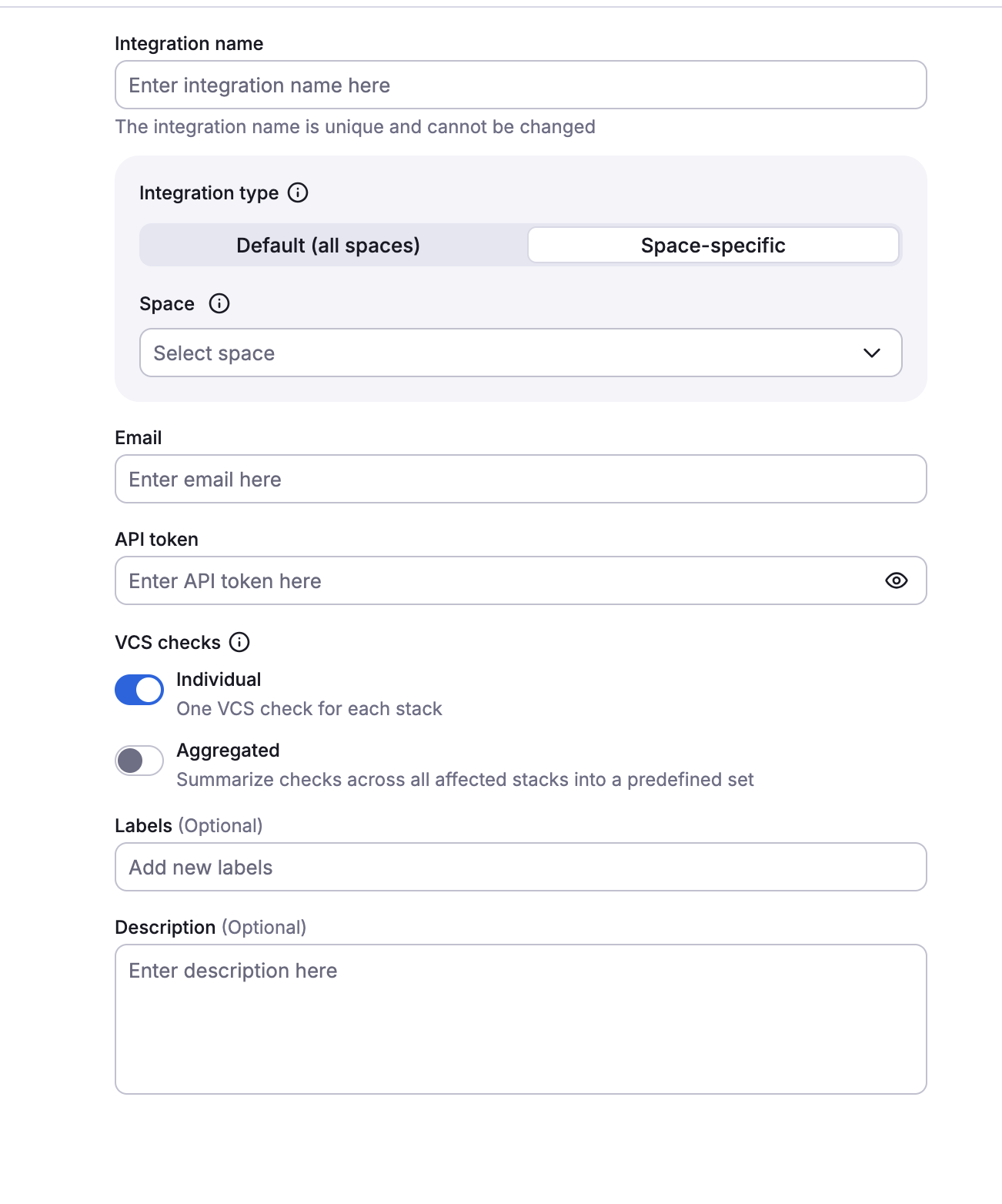Click the Labels (Optional) input area
1002x1204 pixels.
[x=520, y=867]
